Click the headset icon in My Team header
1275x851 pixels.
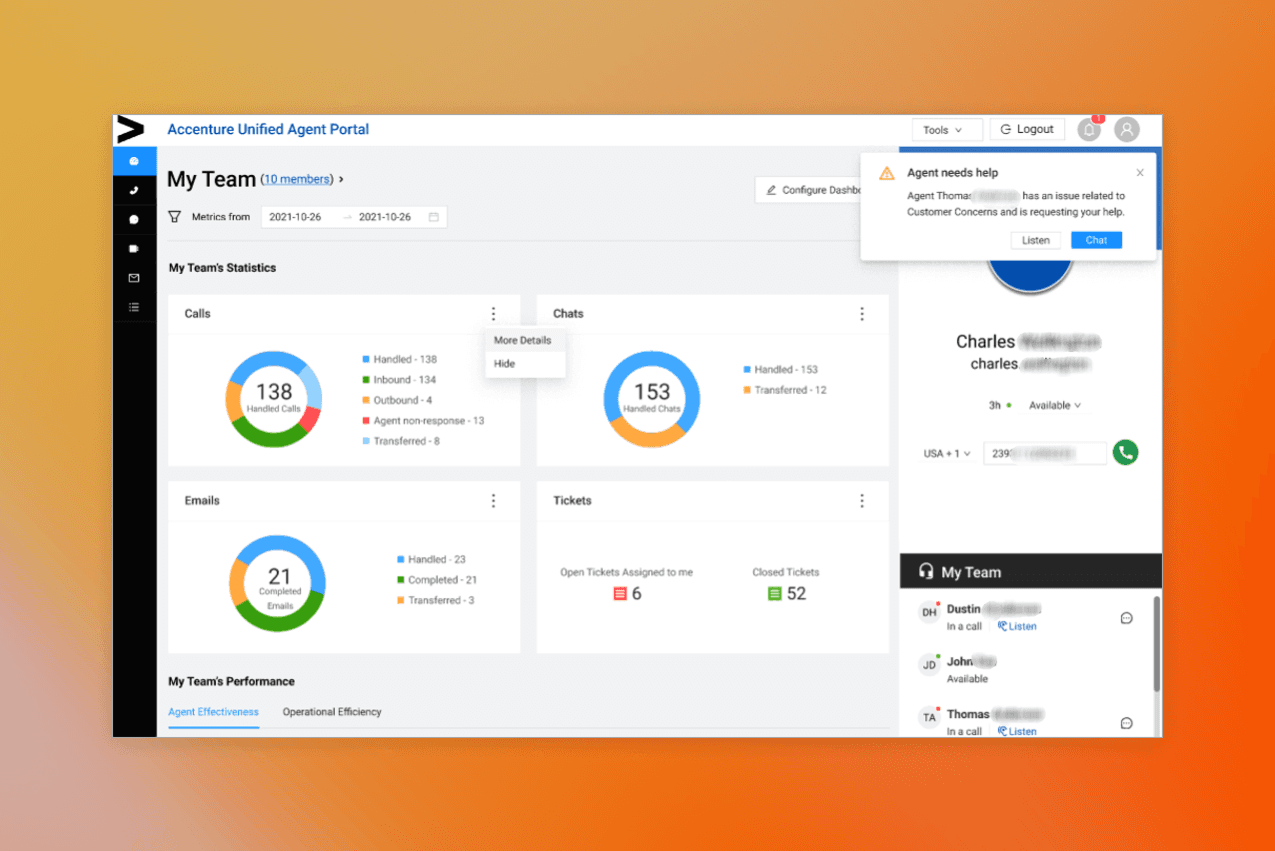click(926, 572)
